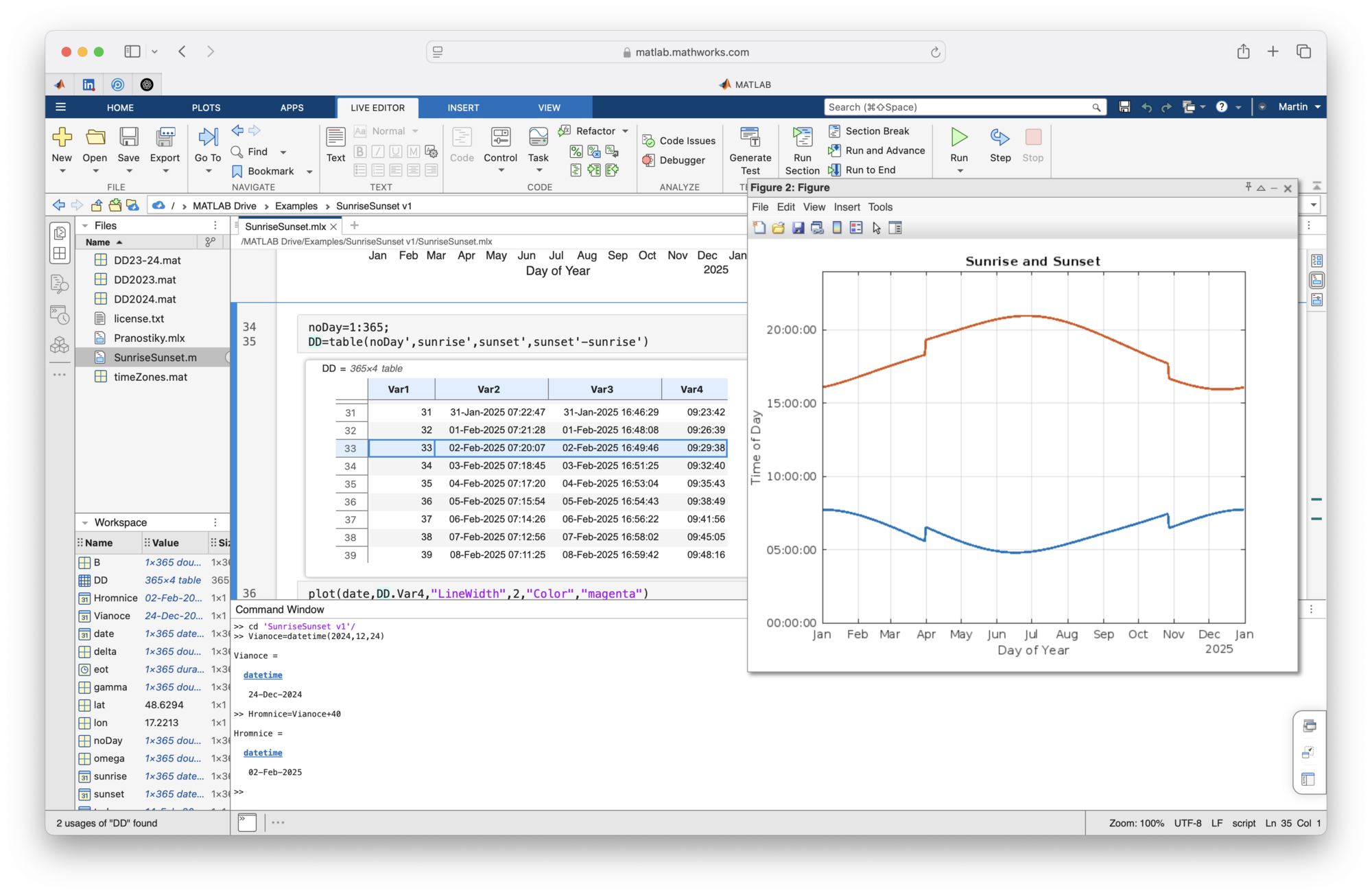Open the Refactor dropdown arrow

click(625, 131)
